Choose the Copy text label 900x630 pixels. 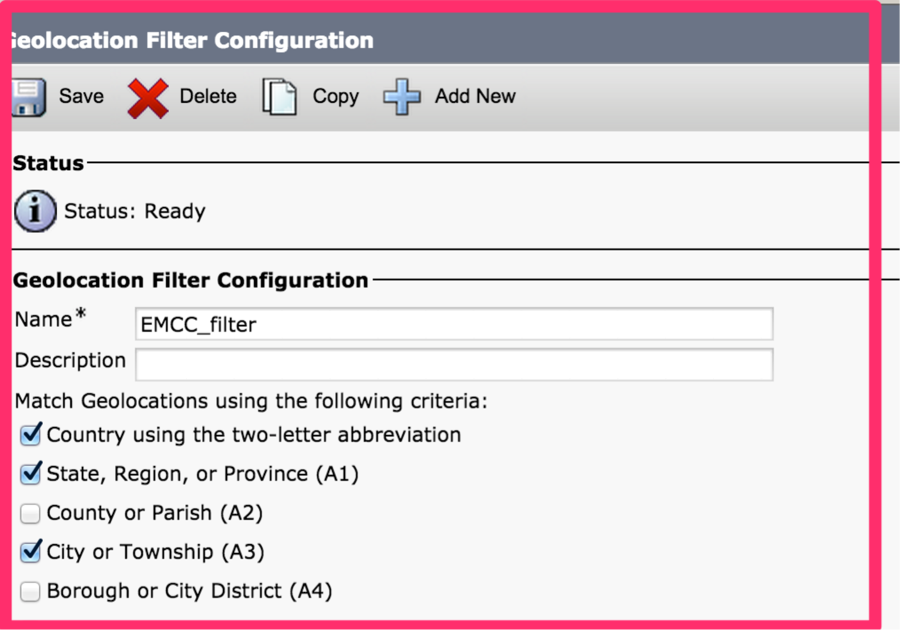click(x=336, y=96)
